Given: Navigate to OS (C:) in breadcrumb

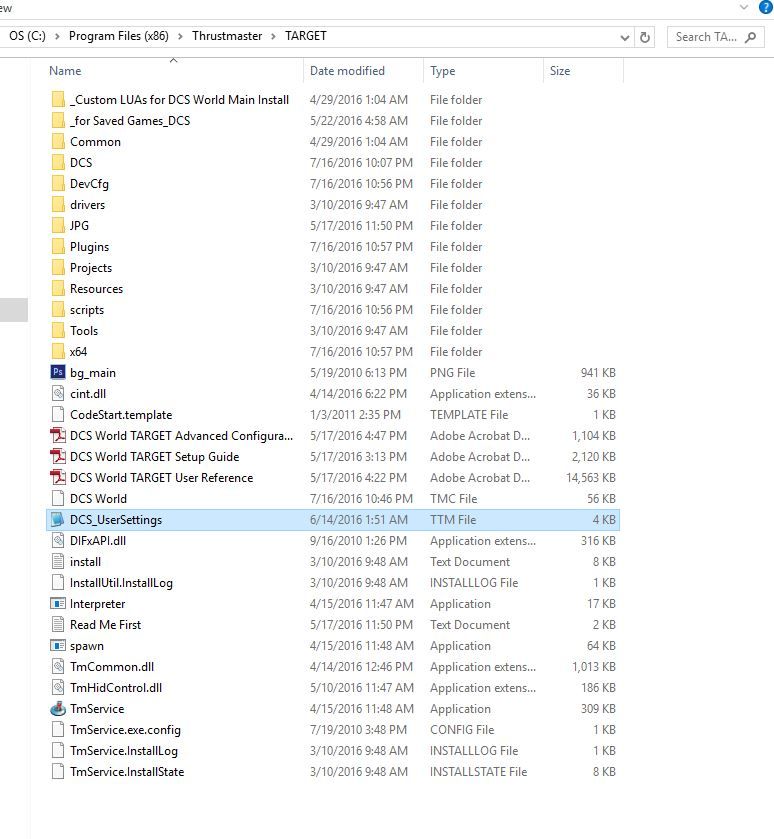Looking at the screenshot, I should pyautogui.click(x=27, y=36).
